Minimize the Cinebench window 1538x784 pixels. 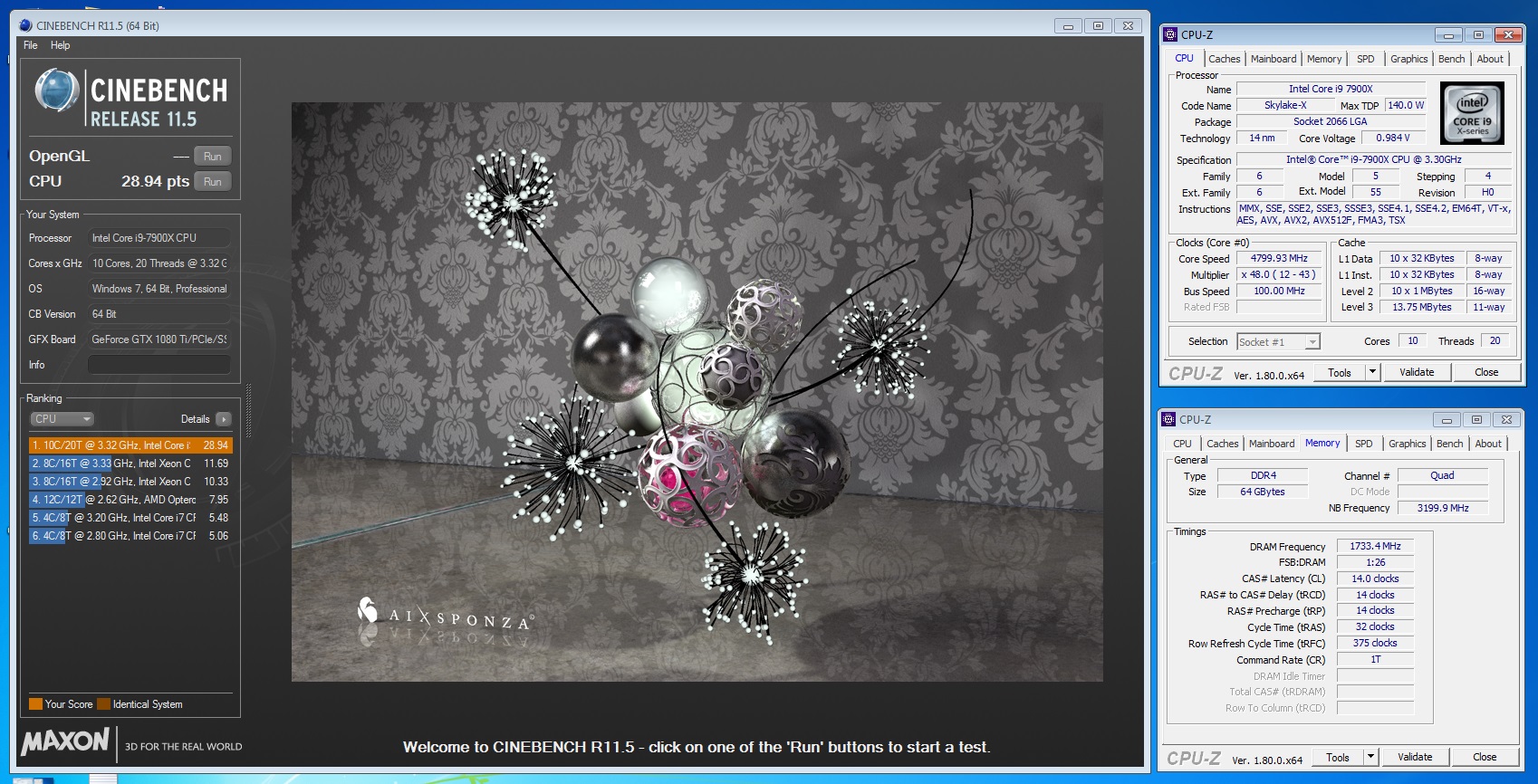(x=1068, y=26)
